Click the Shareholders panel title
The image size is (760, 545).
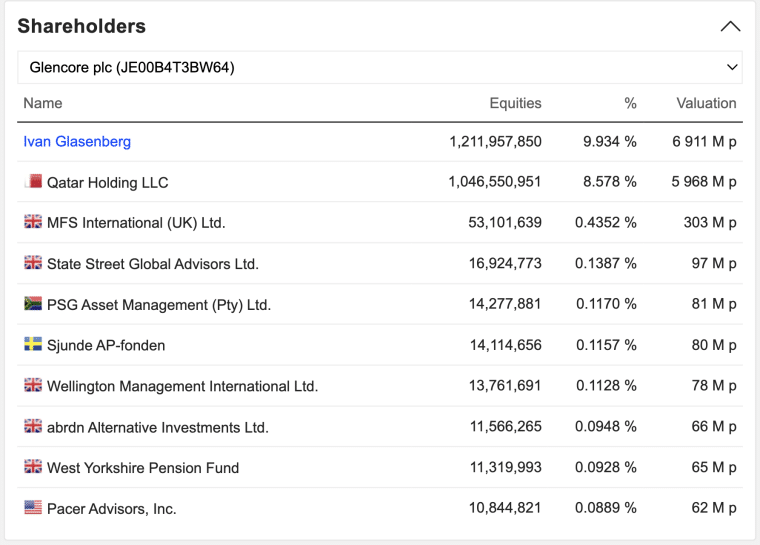81,26
